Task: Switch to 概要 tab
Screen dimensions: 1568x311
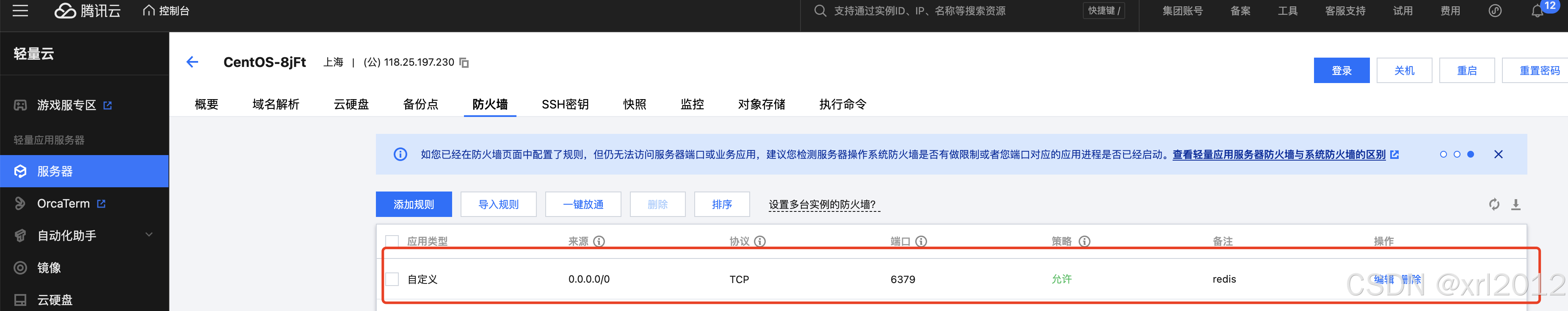Action: (x=206, y=104)
